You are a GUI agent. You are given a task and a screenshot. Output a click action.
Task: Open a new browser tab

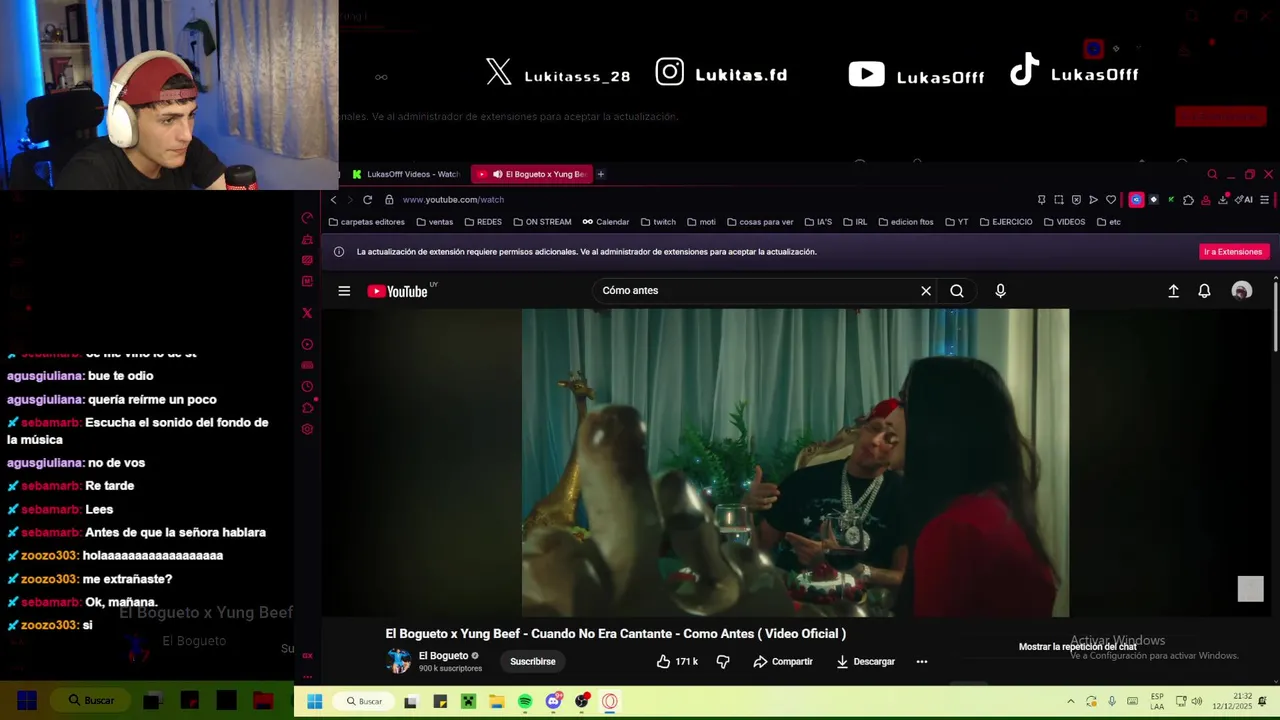(600, 174)
